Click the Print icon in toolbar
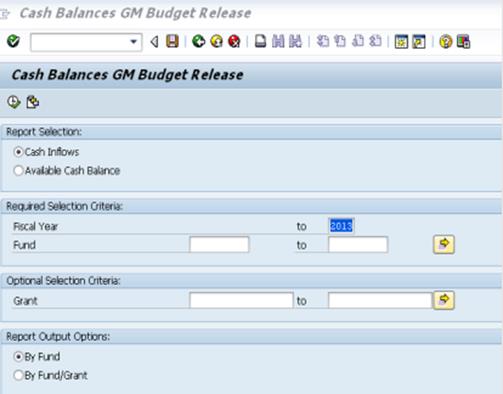 tap(260, 42)
